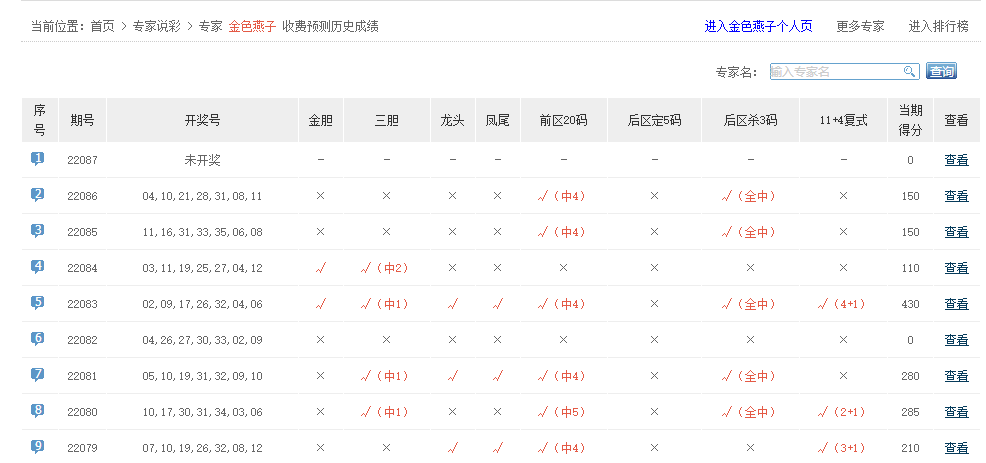Type in the 专家名 search input field

pos(836,71)
